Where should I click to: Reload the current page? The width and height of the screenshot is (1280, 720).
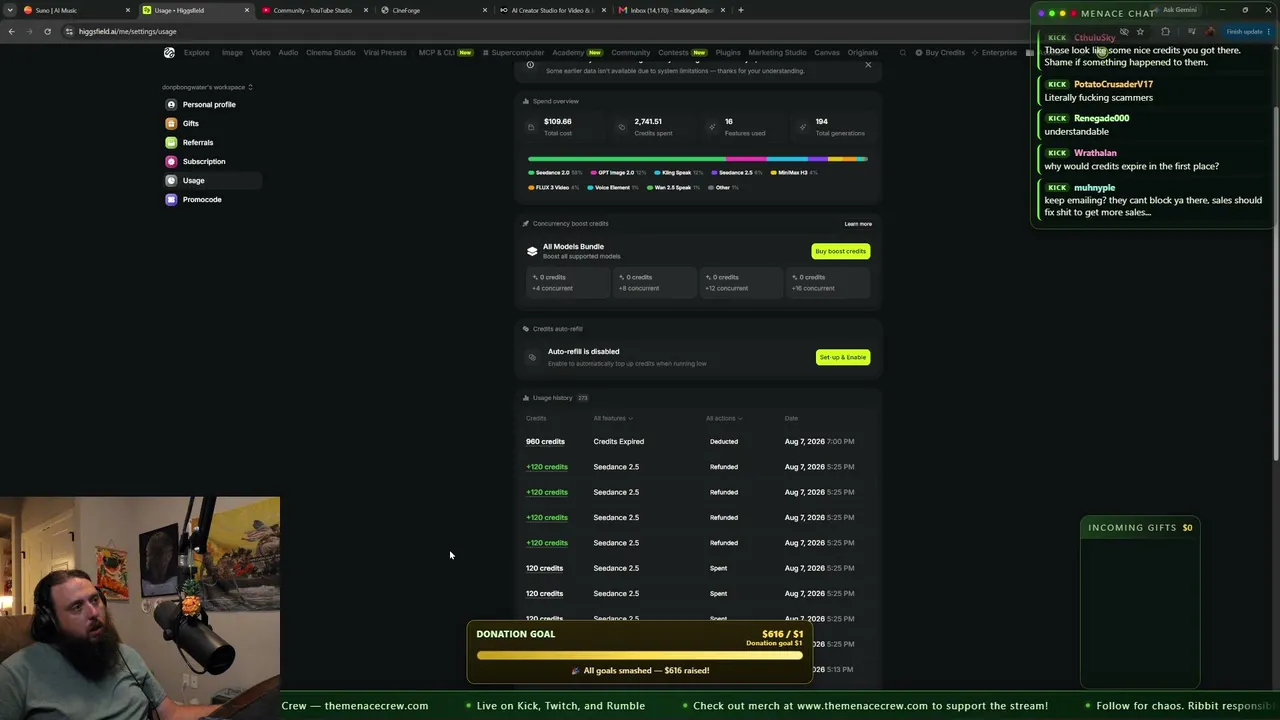[x=47, y=31]
